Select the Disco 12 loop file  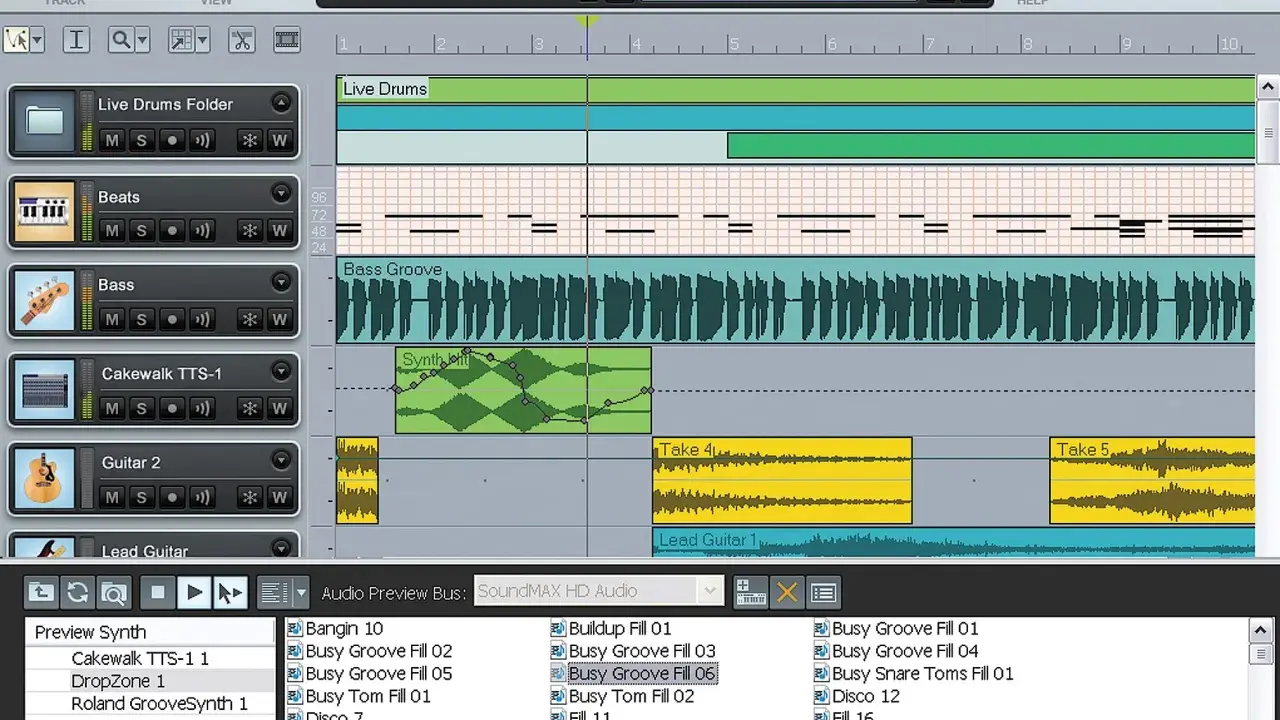(x=866, y=696)
